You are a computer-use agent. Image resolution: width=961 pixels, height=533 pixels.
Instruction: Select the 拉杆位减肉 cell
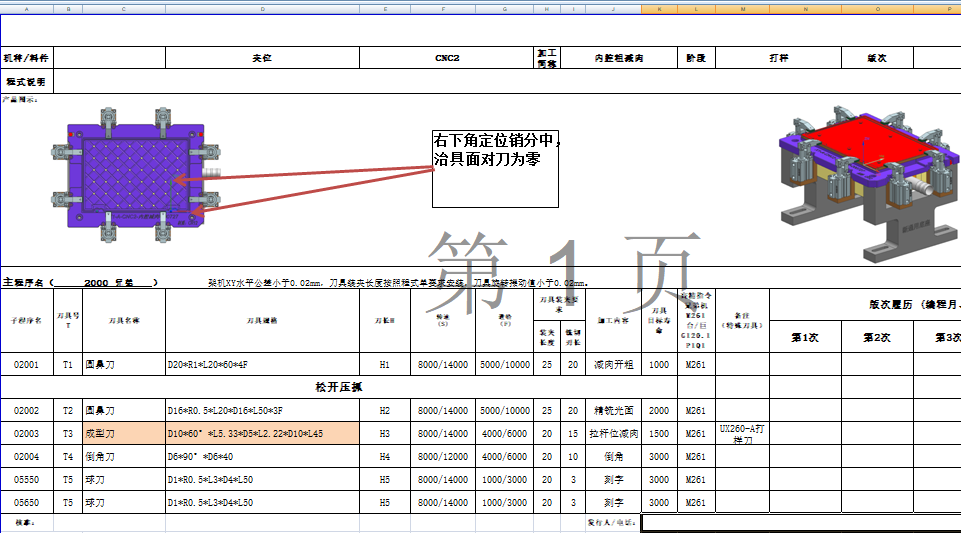(x=613, y=433)
